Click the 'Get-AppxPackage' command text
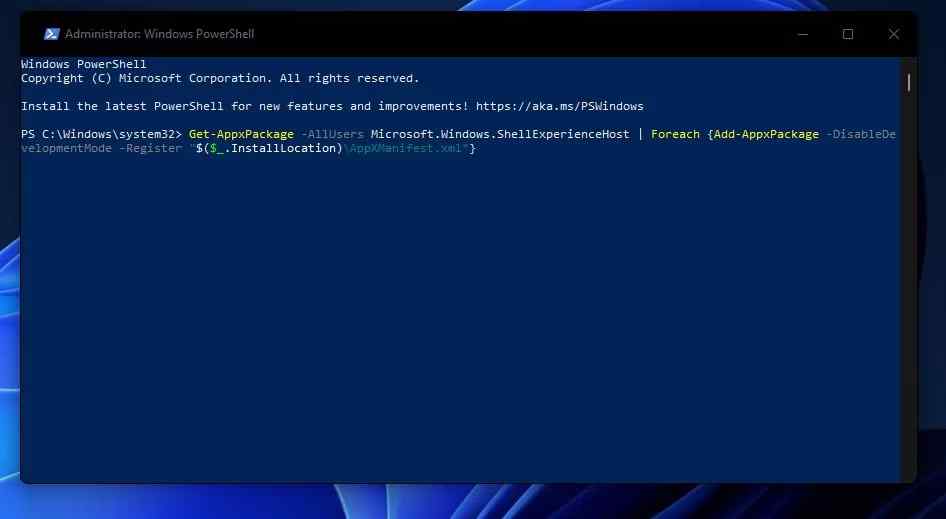 [x=241, y=134]
